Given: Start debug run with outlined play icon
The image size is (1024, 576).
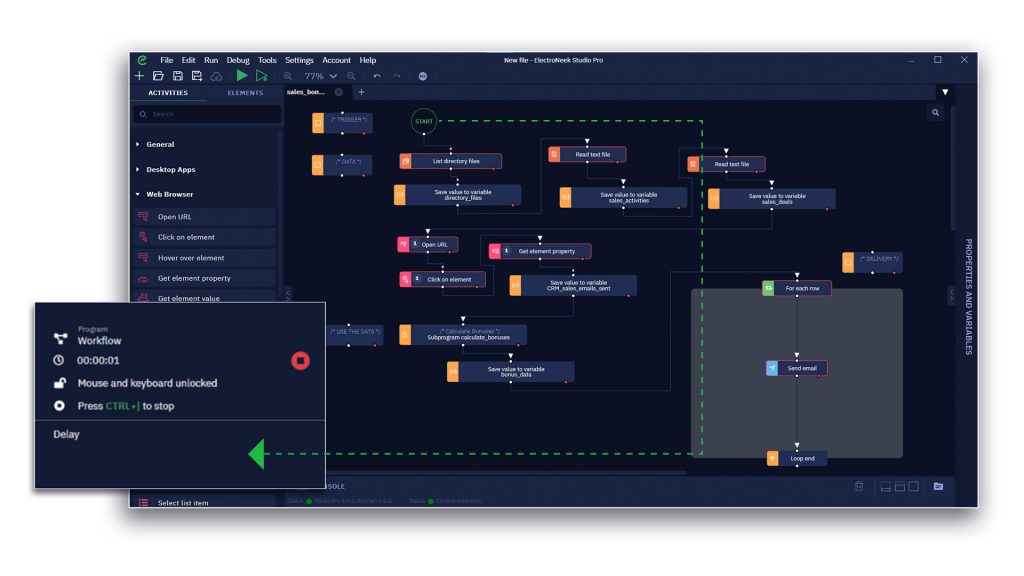Looking at the screenshot, I should click(261, 76).
